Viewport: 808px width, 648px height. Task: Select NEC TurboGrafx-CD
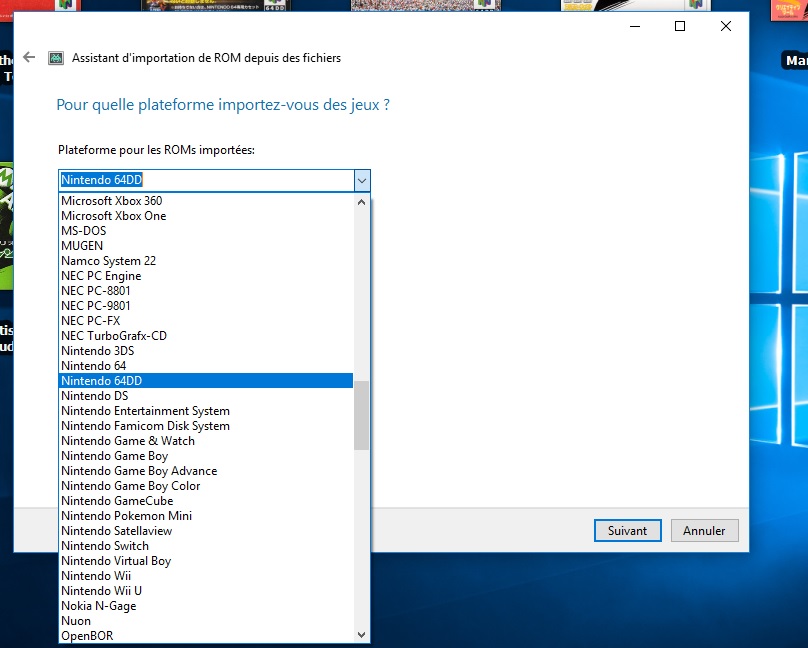[206, 335]
